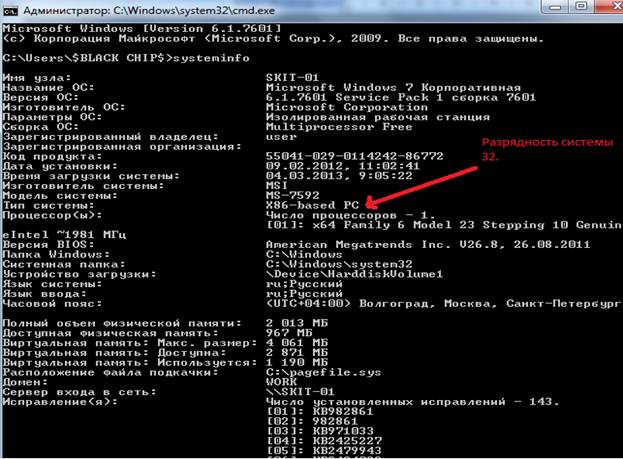
Task: Select hotfix entry '[05]: KB2479943'
Action: point(324,451)
